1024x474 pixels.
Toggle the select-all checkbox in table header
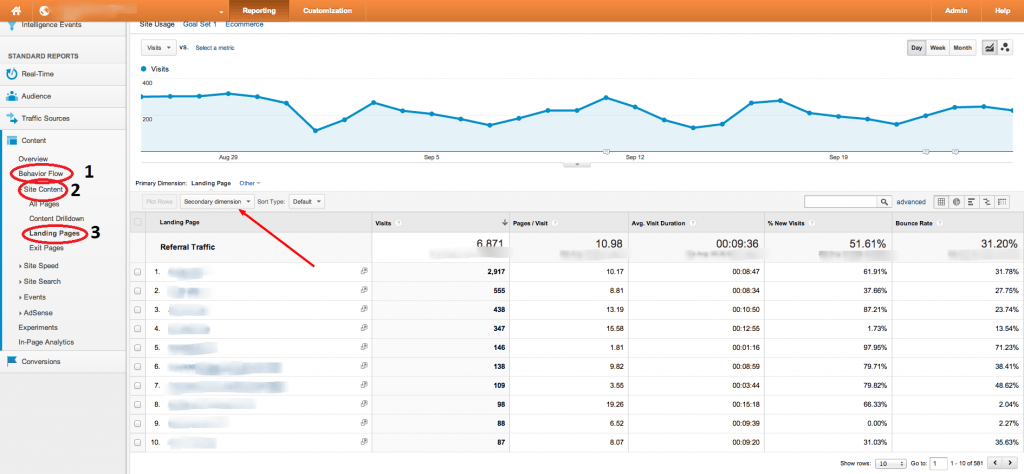(137, 223)
